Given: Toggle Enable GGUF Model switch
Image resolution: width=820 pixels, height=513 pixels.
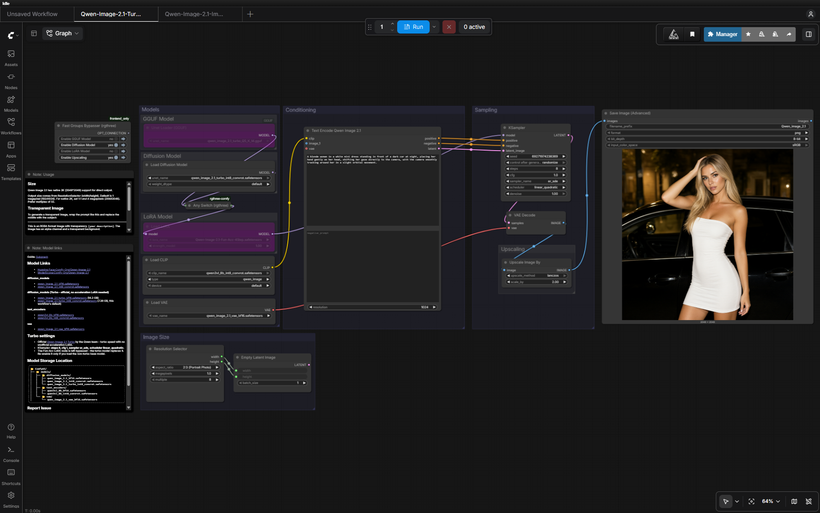Looking at the screenshot, I should 116,139.
